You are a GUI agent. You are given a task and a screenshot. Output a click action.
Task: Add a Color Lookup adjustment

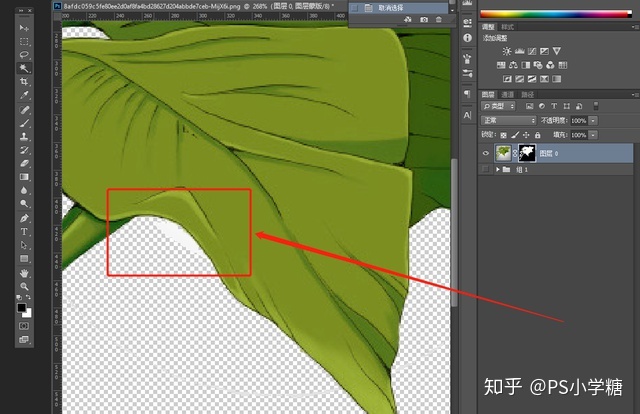click(563, 65)
